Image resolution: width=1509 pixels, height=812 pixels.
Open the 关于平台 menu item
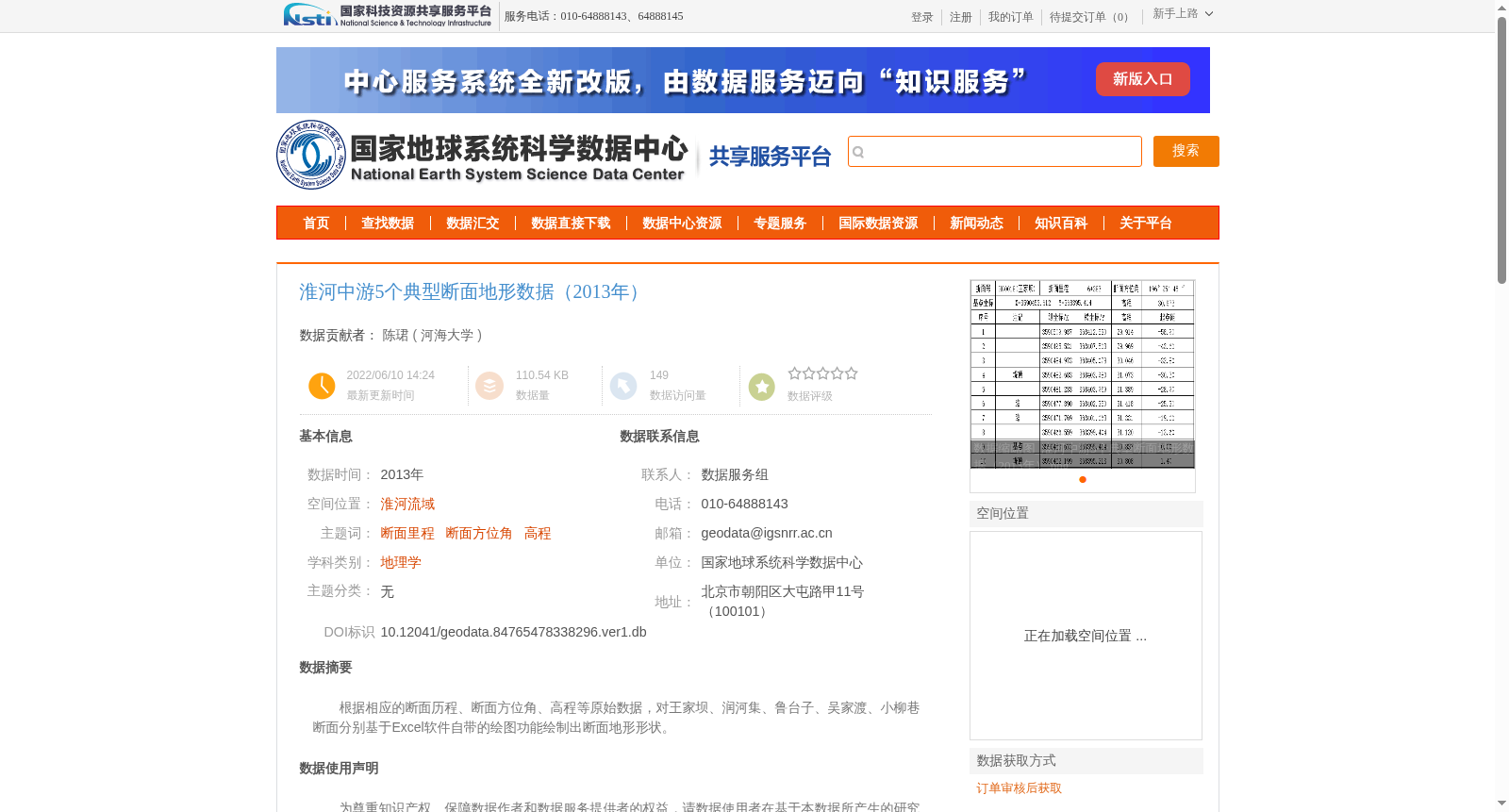click(1146, 224)
